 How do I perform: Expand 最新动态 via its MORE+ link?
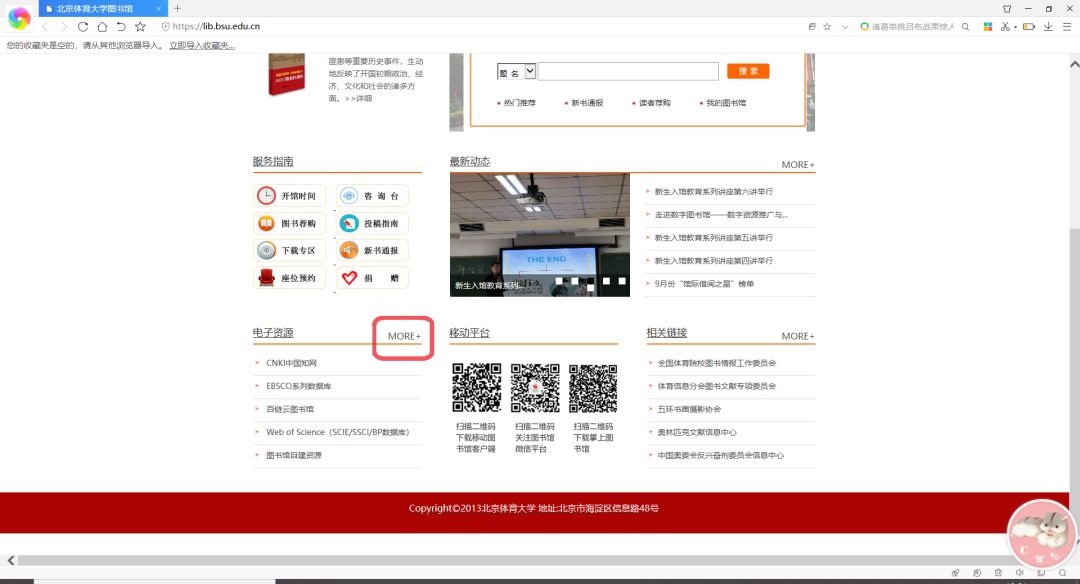click(797, 165)
